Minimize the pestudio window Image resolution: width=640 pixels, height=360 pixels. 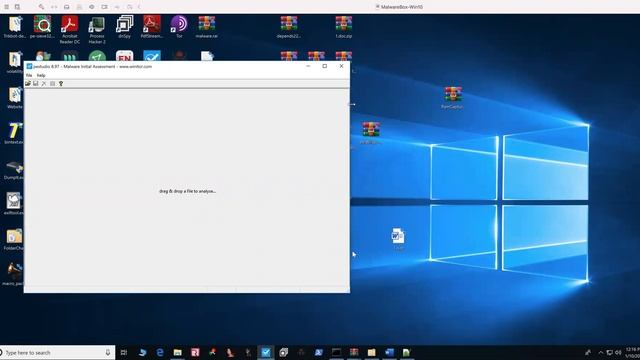pos(308,66)
